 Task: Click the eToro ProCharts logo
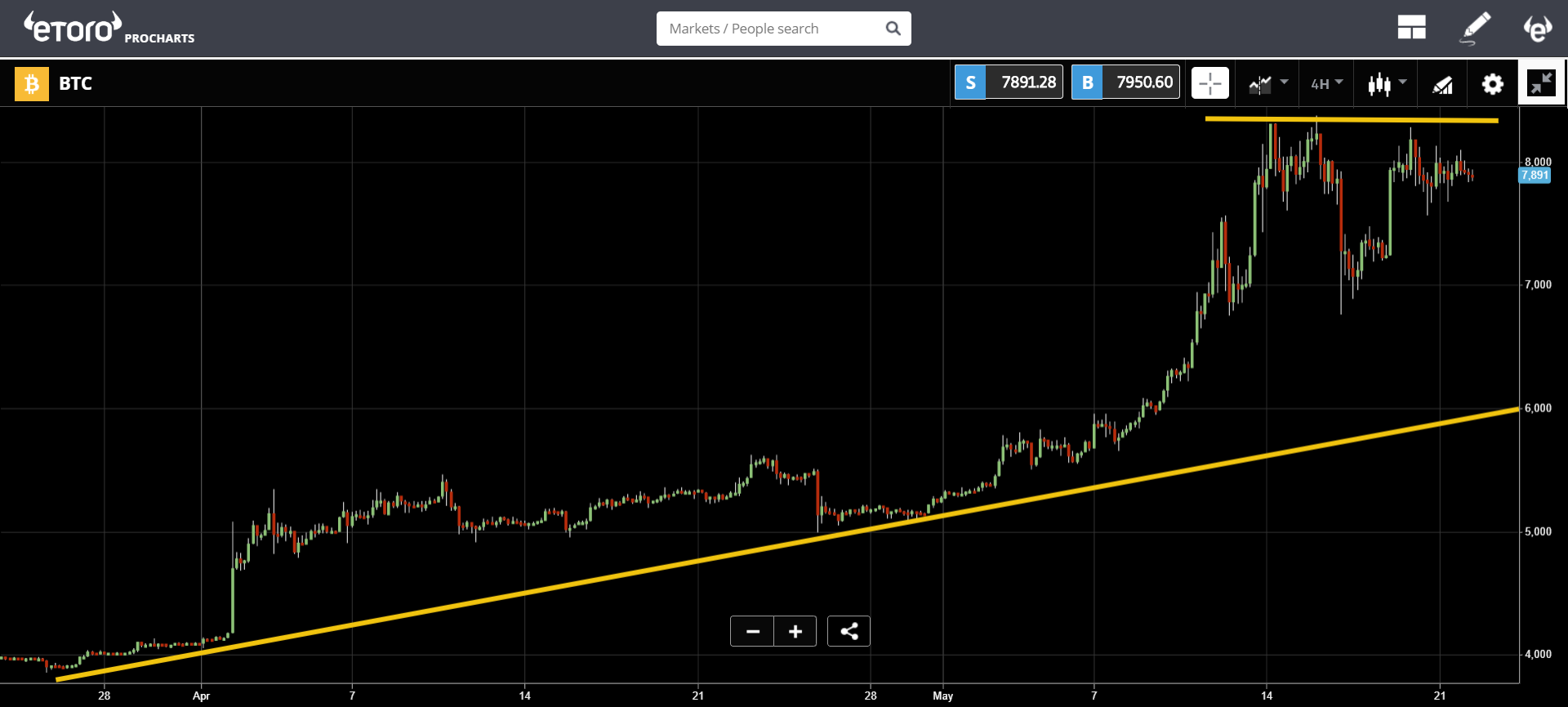click(109, 28)
